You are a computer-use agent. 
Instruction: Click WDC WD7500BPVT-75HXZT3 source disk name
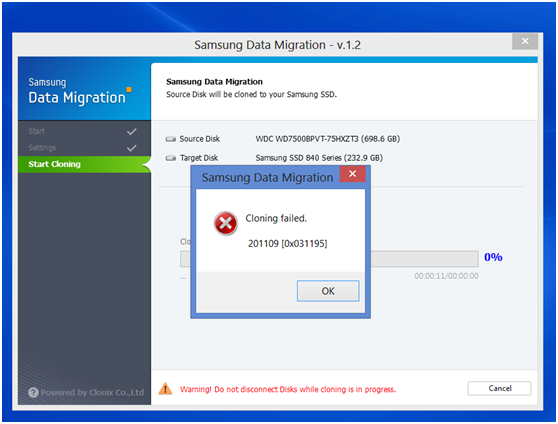[328, 138]
